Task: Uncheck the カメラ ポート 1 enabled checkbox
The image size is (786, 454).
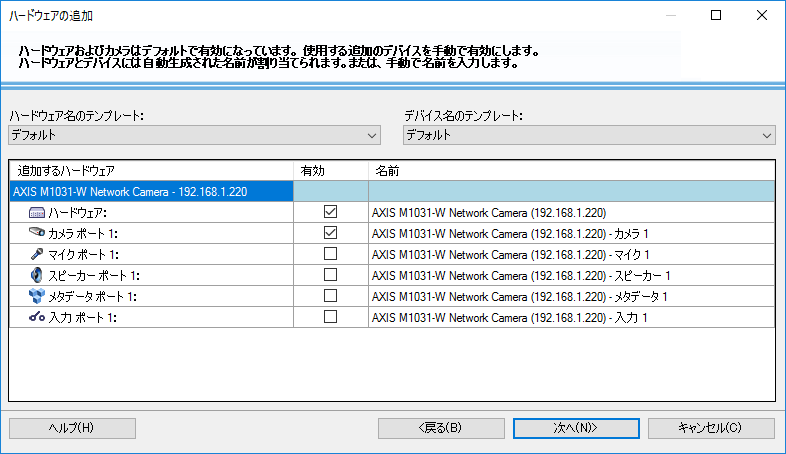Action: [330, 233]
